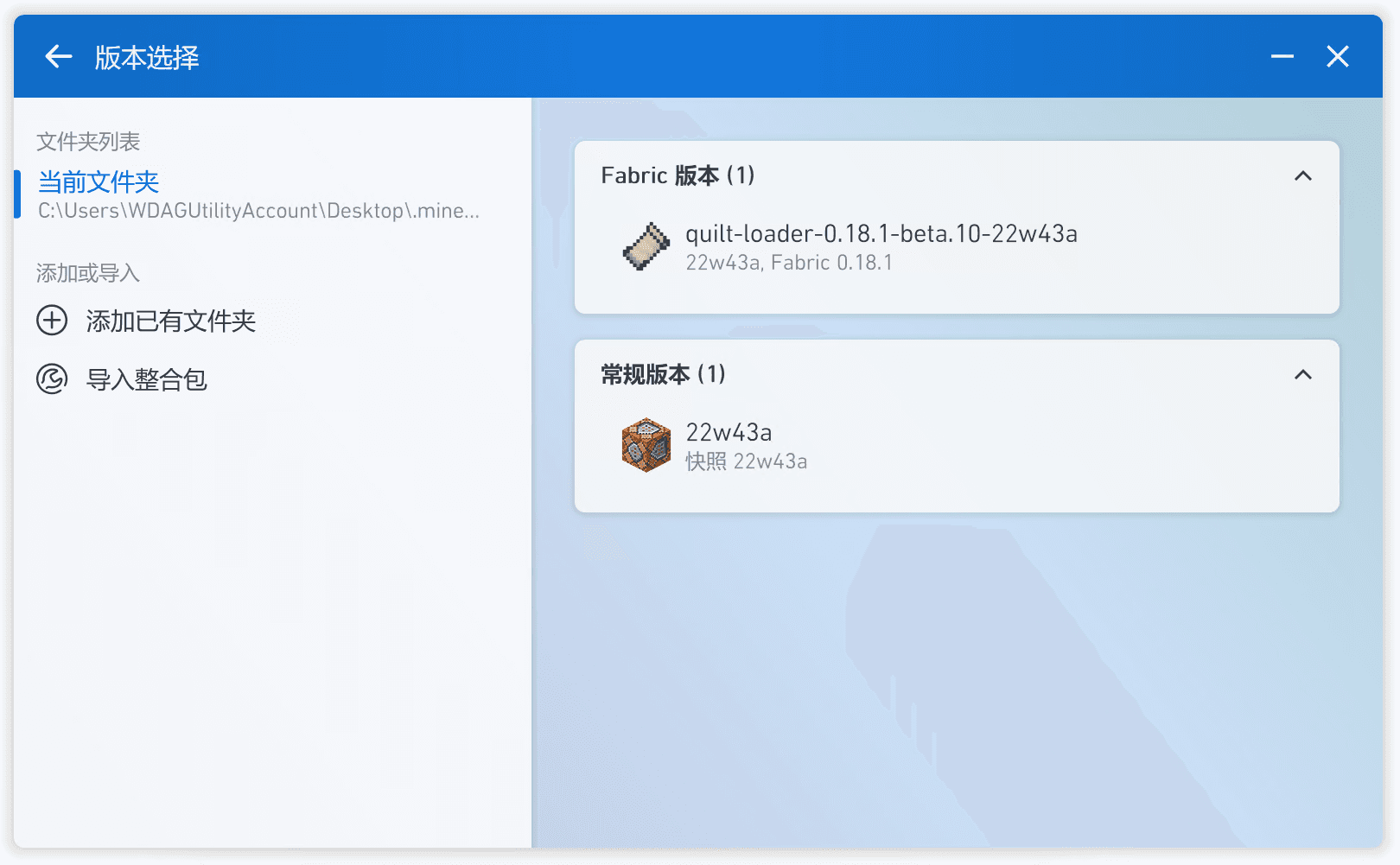Open 添加已有文件夹 to add an existing folder
Viewport: 1400px width, 865px height.
click(x=170, y=321)
